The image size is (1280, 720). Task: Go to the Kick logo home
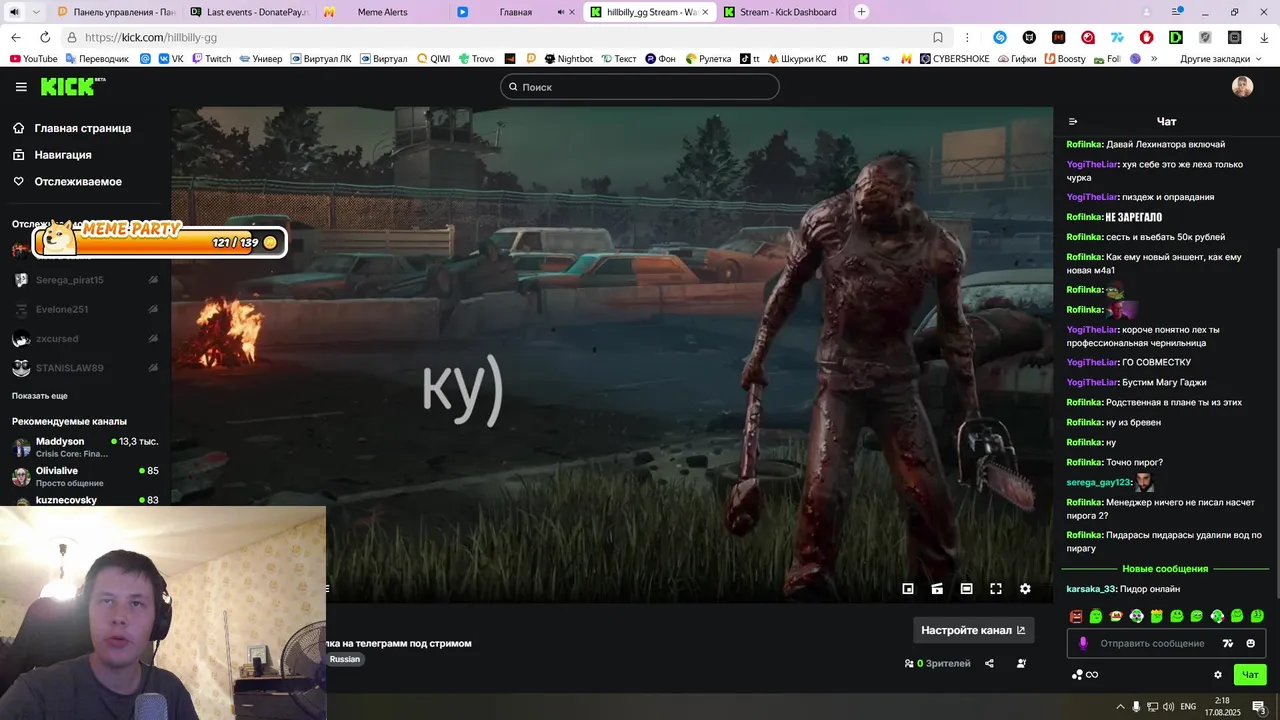coord(73,87)
